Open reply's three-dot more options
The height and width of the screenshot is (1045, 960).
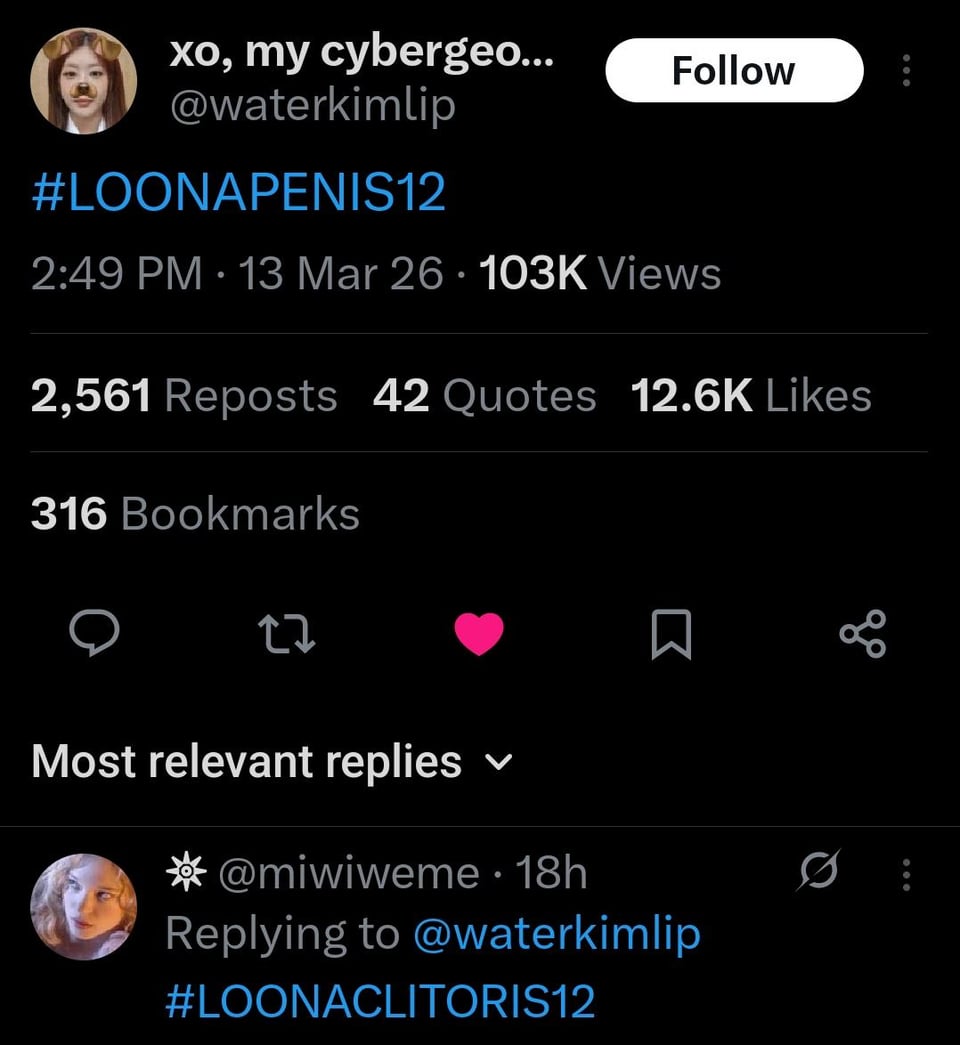point(906,875)
